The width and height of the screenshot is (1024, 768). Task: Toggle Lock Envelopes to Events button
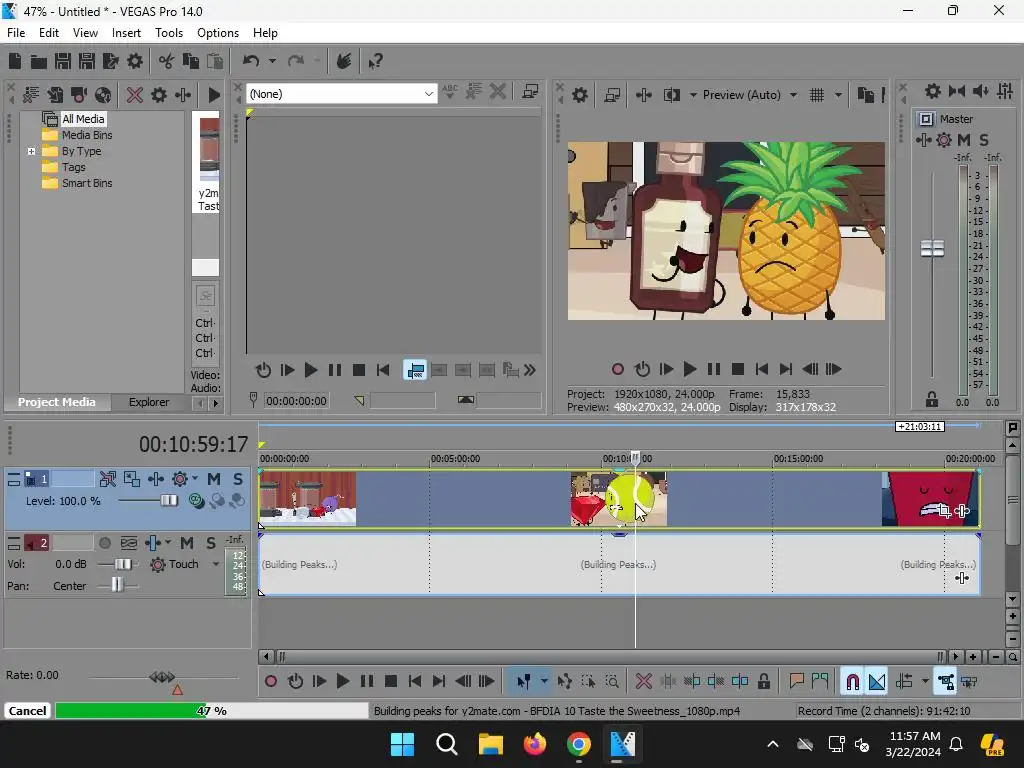(x=946, y=682)
